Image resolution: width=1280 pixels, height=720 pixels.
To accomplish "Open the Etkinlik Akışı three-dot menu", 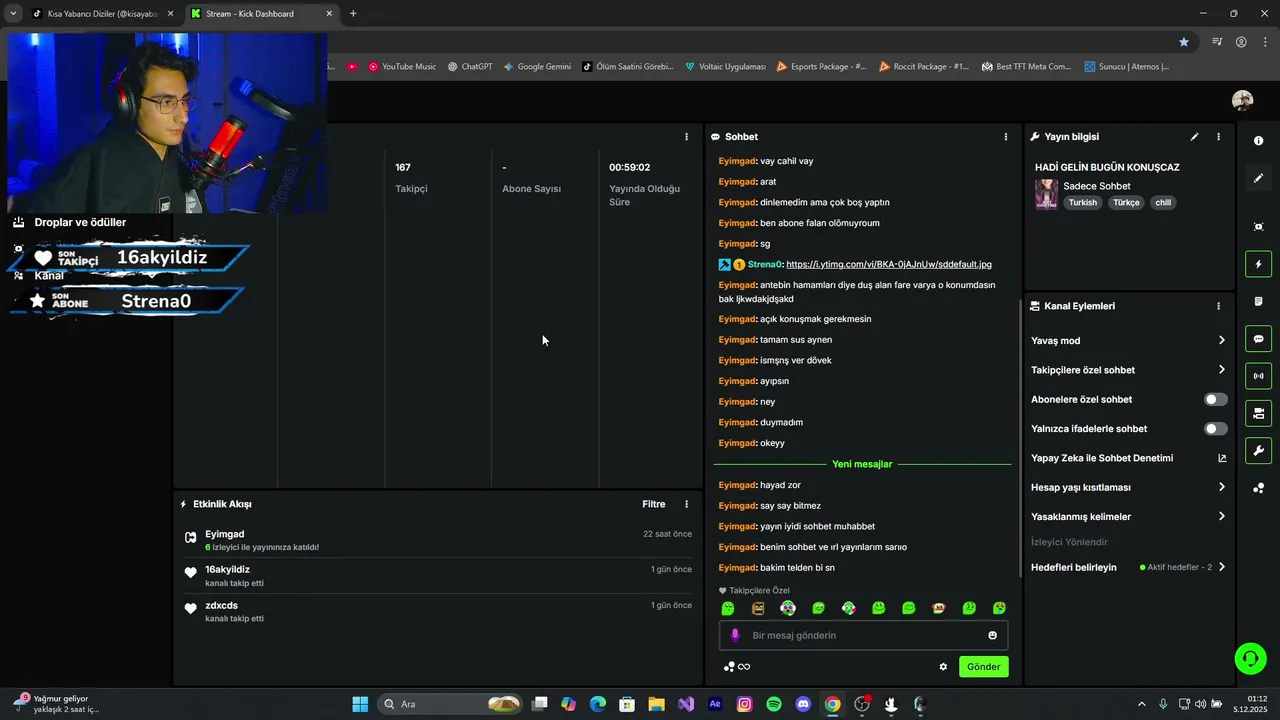I will tap(686, 504).
